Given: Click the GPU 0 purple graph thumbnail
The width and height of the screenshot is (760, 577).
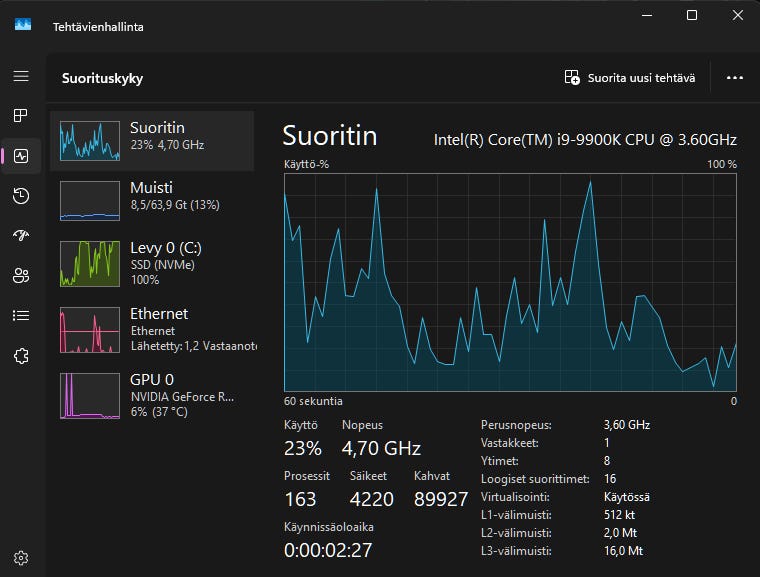Looking at the screenshot, I should click(x=90, y=396).
